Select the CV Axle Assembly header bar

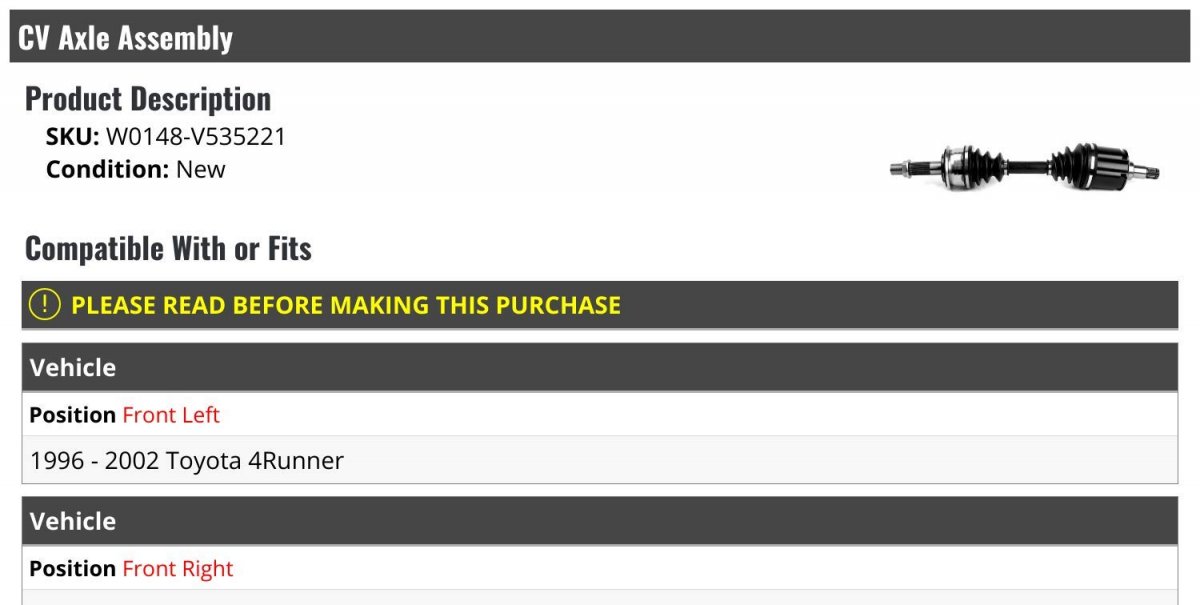click(x=600, y=37)
